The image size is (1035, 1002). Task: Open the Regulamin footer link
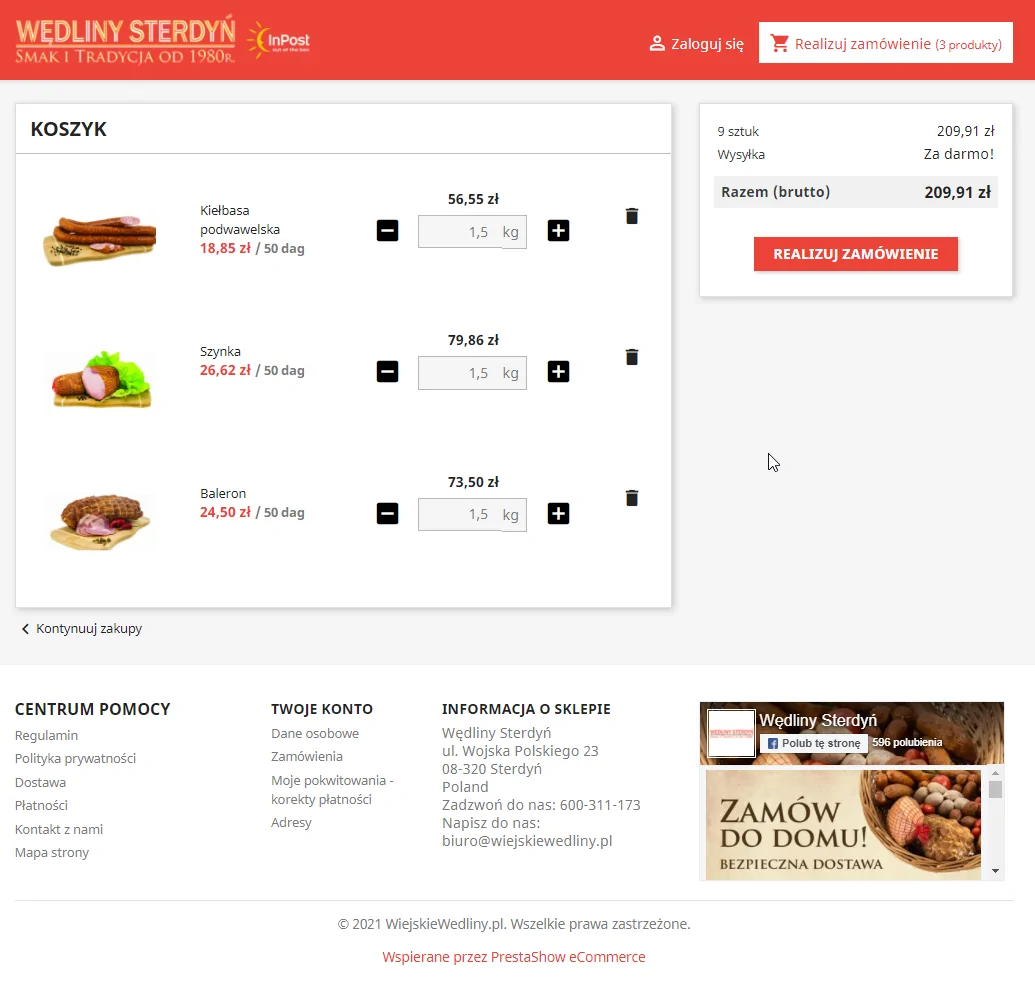pos(46,735)
